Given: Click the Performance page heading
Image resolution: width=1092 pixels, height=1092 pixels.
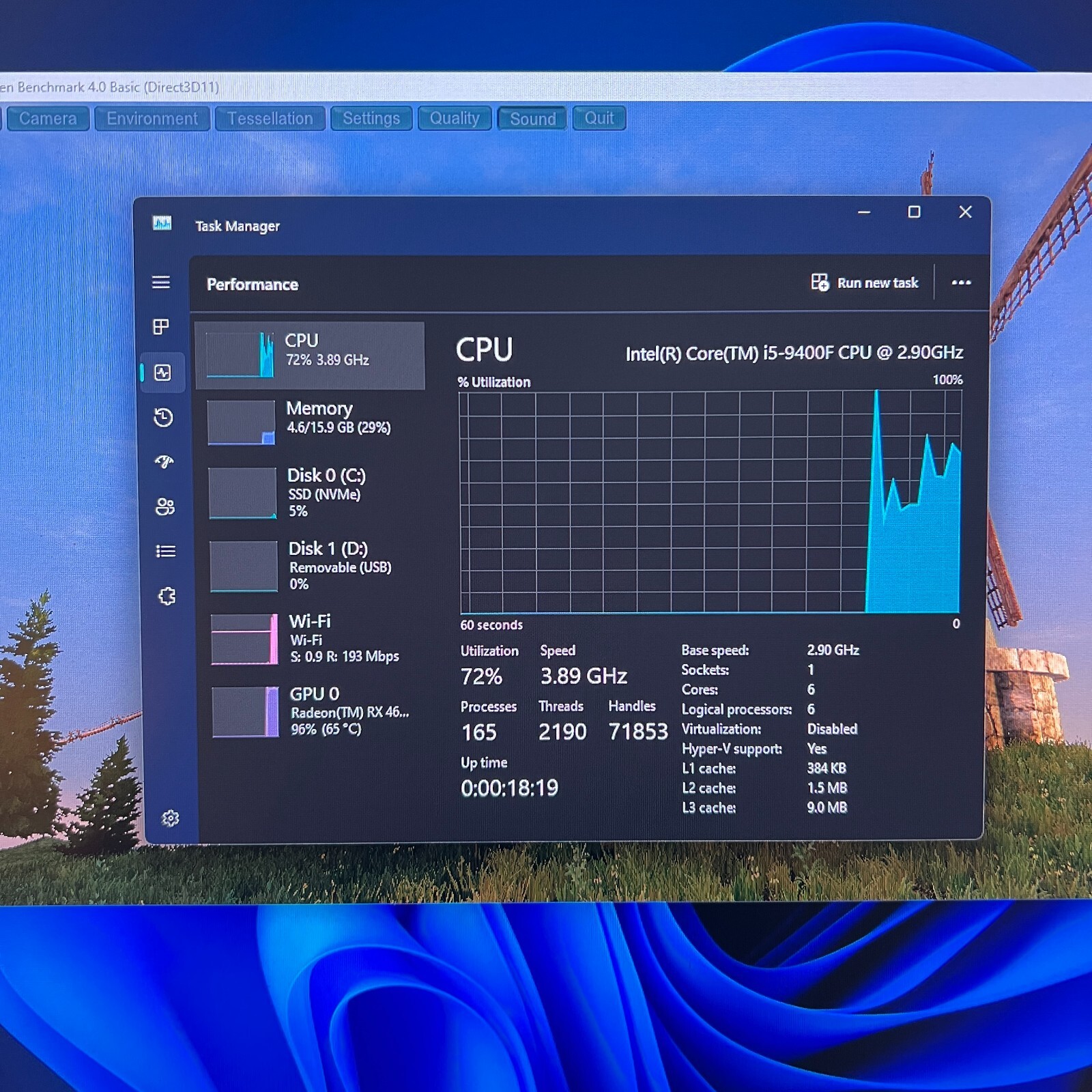Looking at the screenshot, I should pos(253,285).
